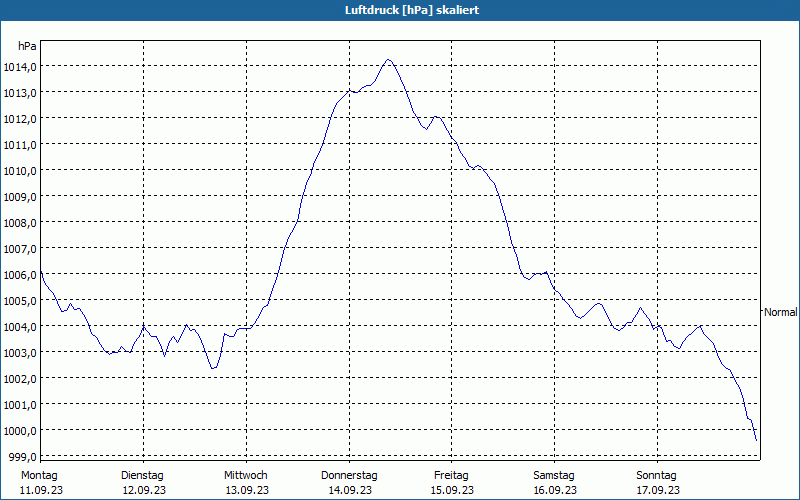Click the date 16.09.23
This screenshot has width=800, height=500.
(x=555, y=490)
